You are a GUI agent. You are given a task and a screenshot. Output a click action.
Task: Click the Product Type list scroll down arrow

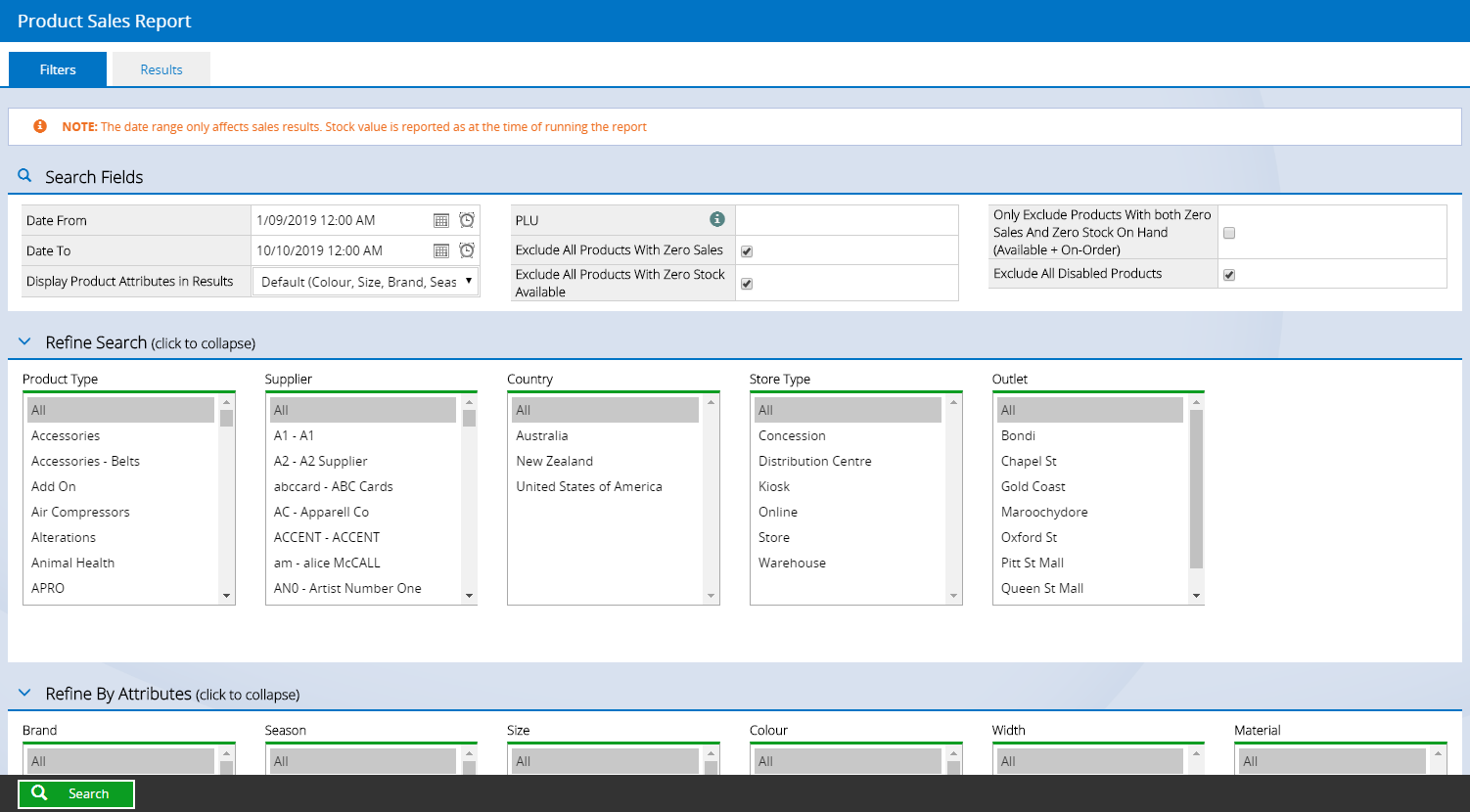(227, 596)
